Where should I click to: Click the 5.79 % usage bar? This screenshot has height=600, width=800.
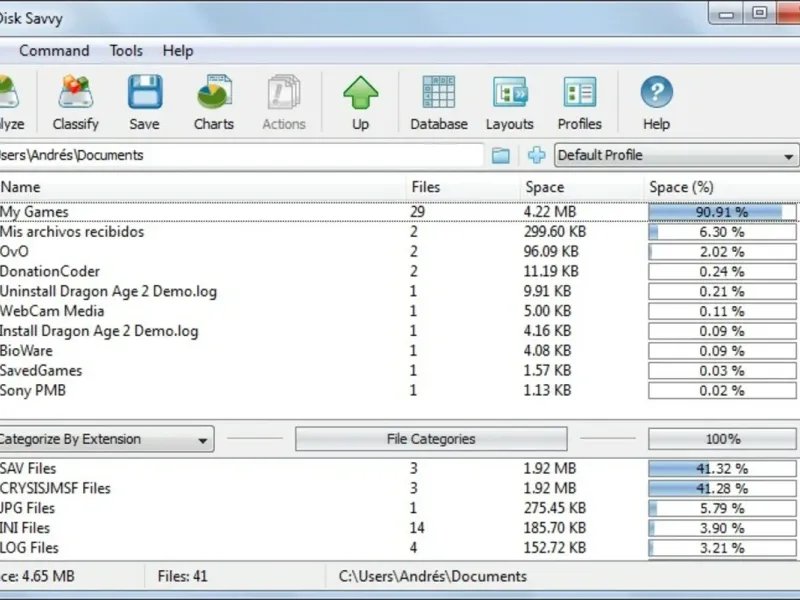coord(722,508)
